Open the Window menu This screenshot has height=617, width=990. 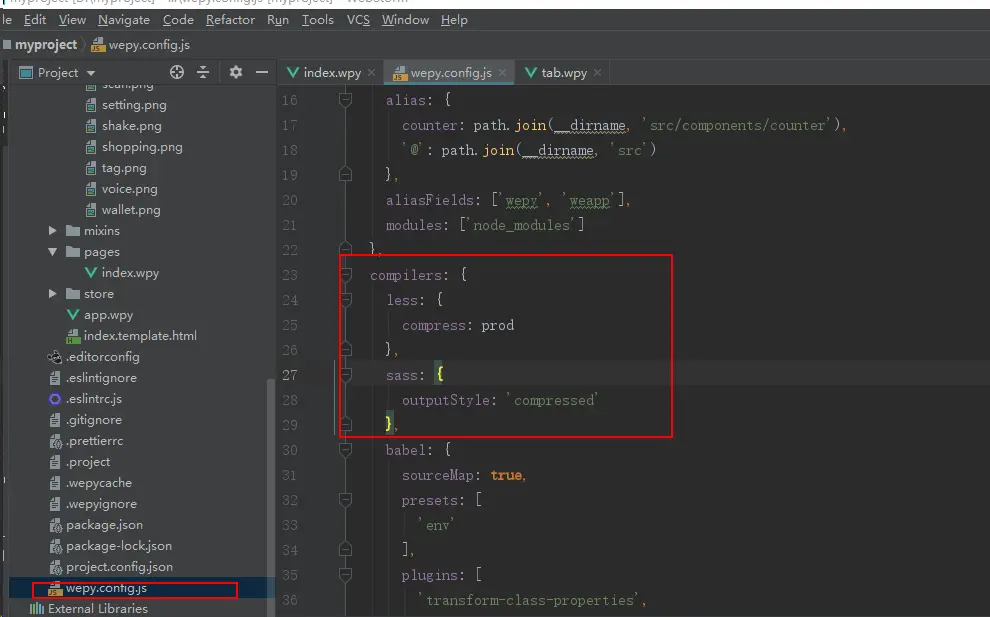(x=405, y=20)
